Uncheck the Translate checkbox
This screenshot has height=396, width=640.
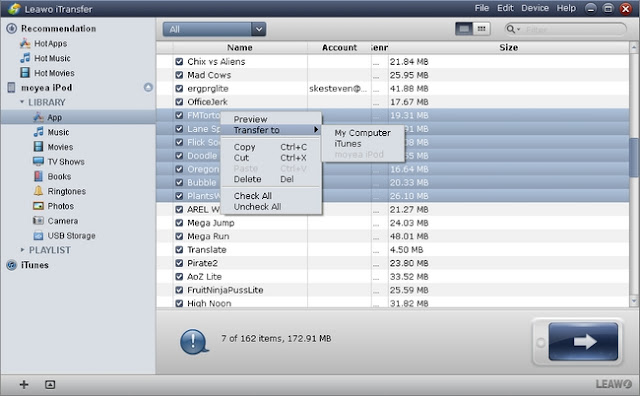[x=179, y=249]
